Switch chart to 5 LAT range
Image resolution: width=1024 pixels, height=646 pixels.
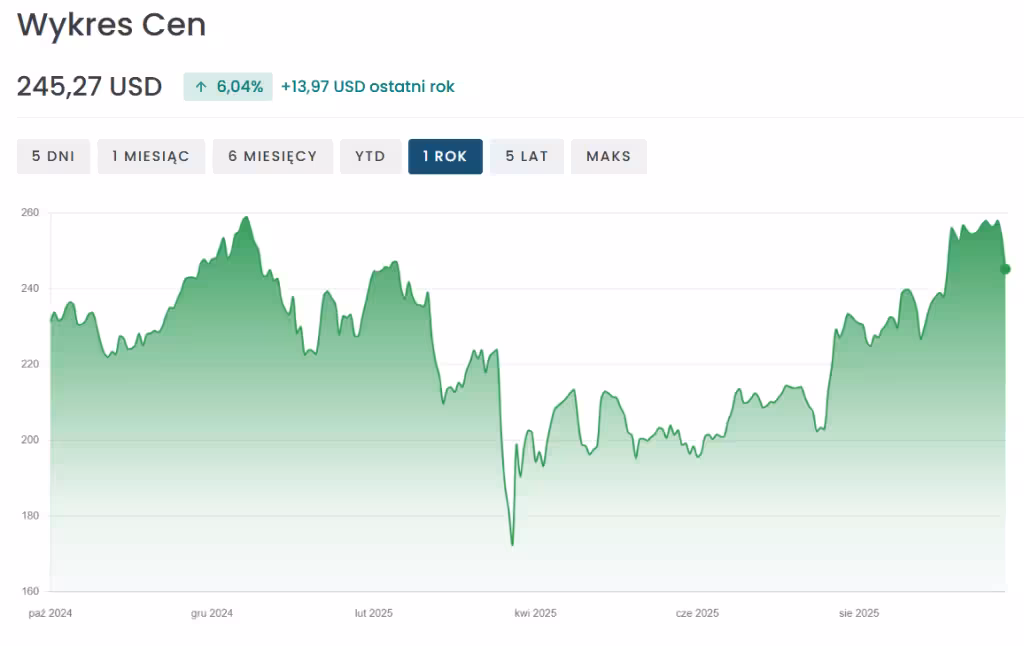coord(527,156)
